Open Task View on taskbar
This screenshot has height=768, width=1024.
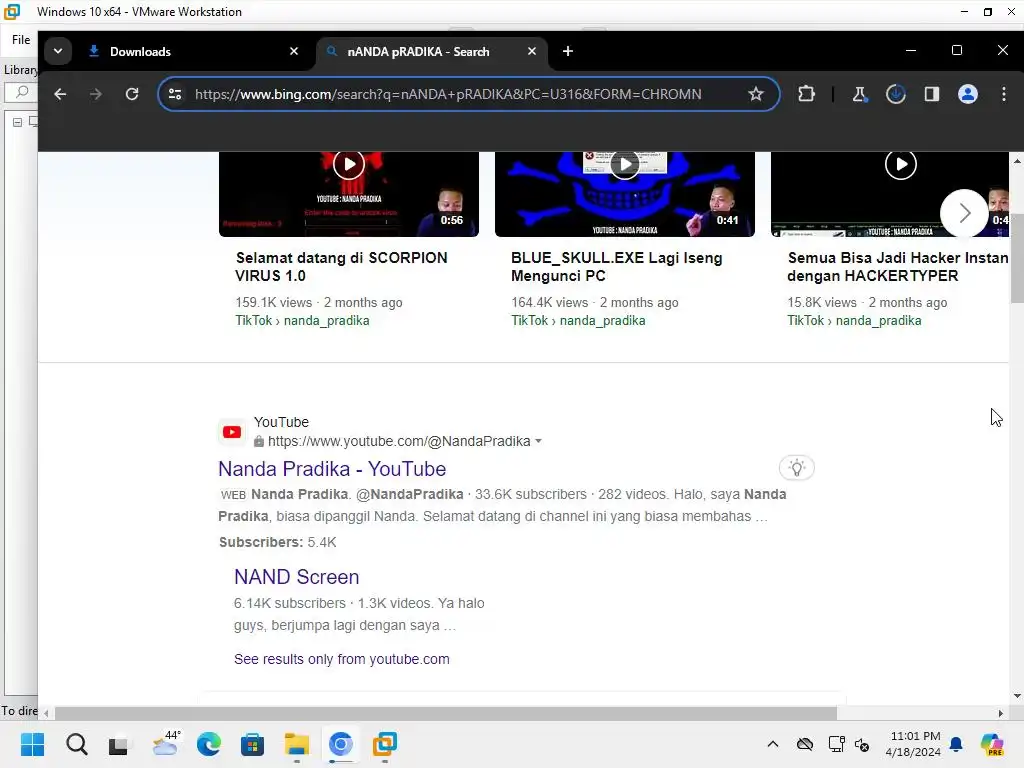(118, 744)
